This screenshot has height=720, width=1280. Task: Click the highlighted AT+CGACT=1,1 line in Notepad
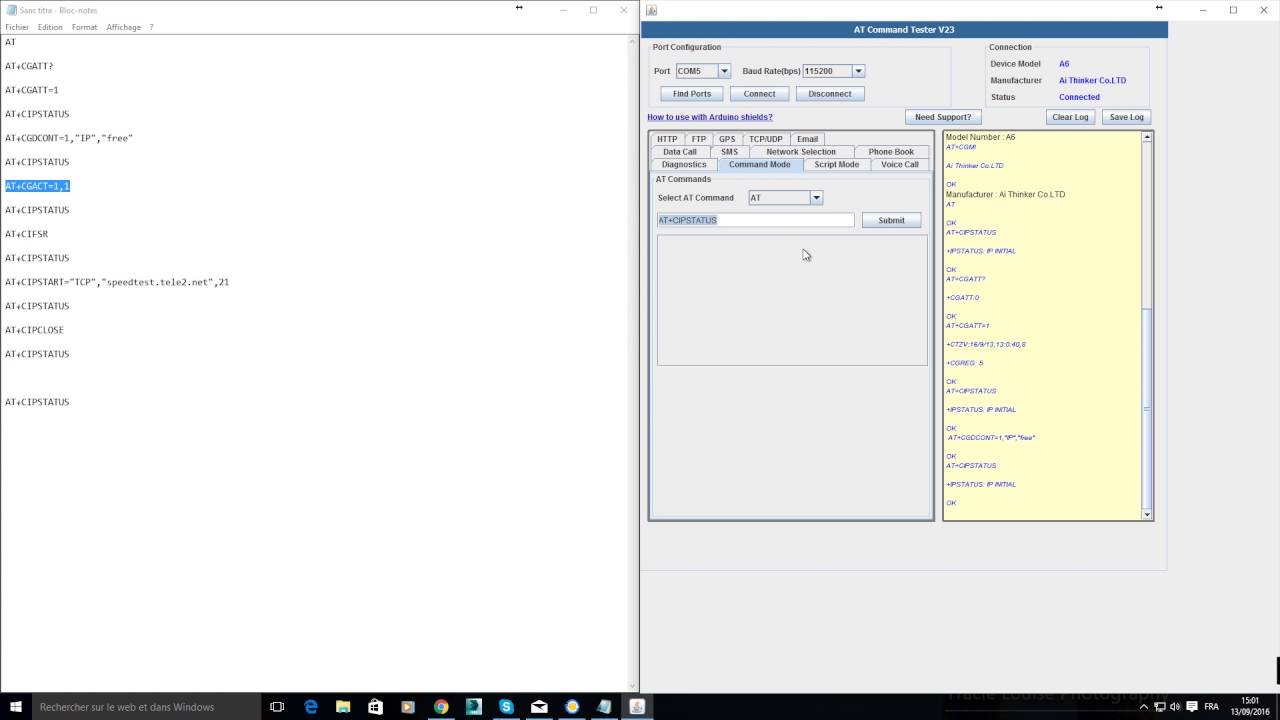[x=37, y=186]
